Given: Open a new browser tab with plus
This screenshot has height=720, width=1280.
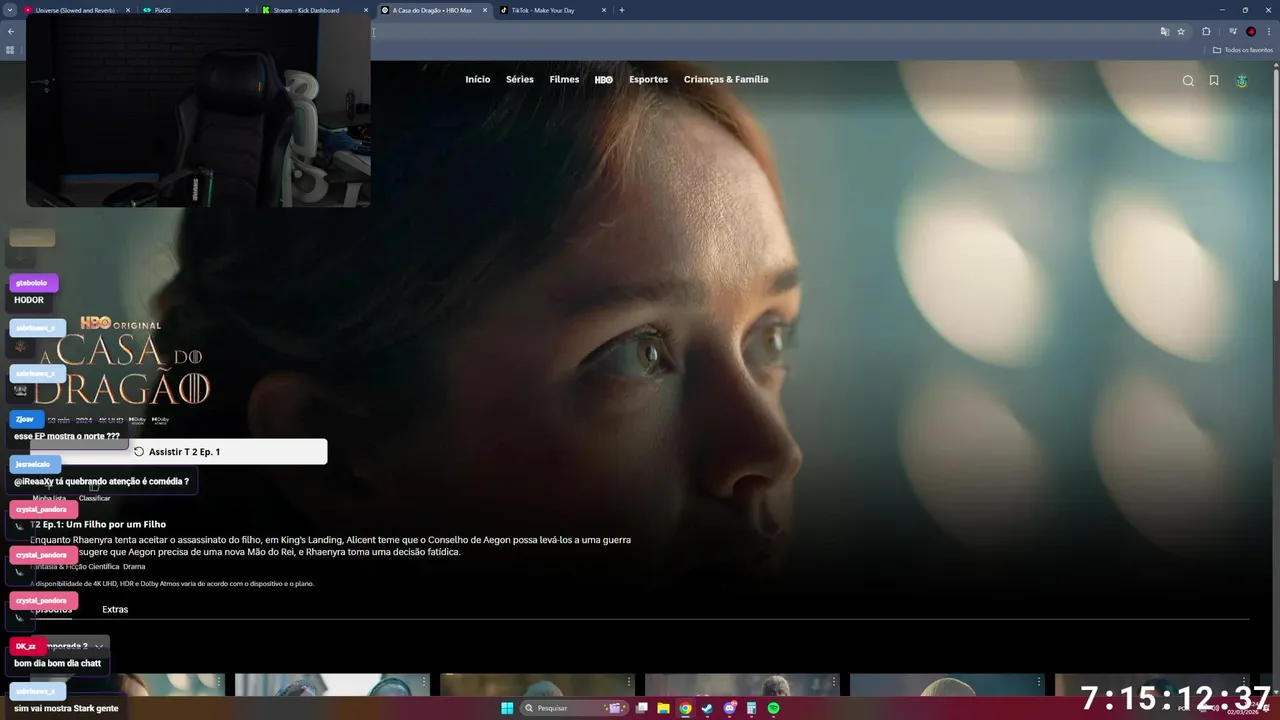Looking at the screenshot, I should tap(622, 10).
